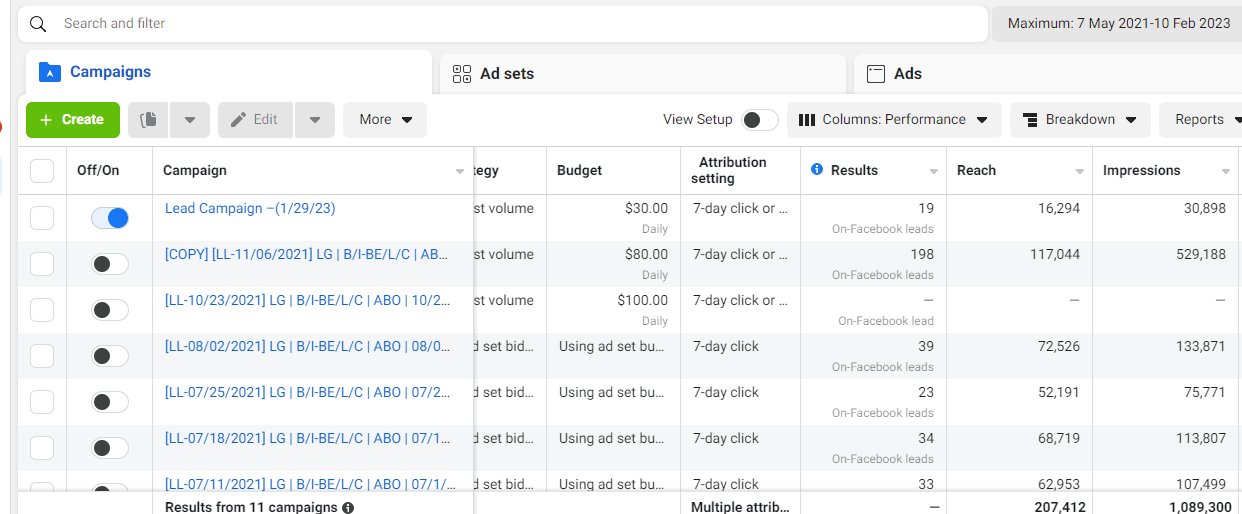
Task: Switch to the Ad sets tab
Action: click(507, 74)
